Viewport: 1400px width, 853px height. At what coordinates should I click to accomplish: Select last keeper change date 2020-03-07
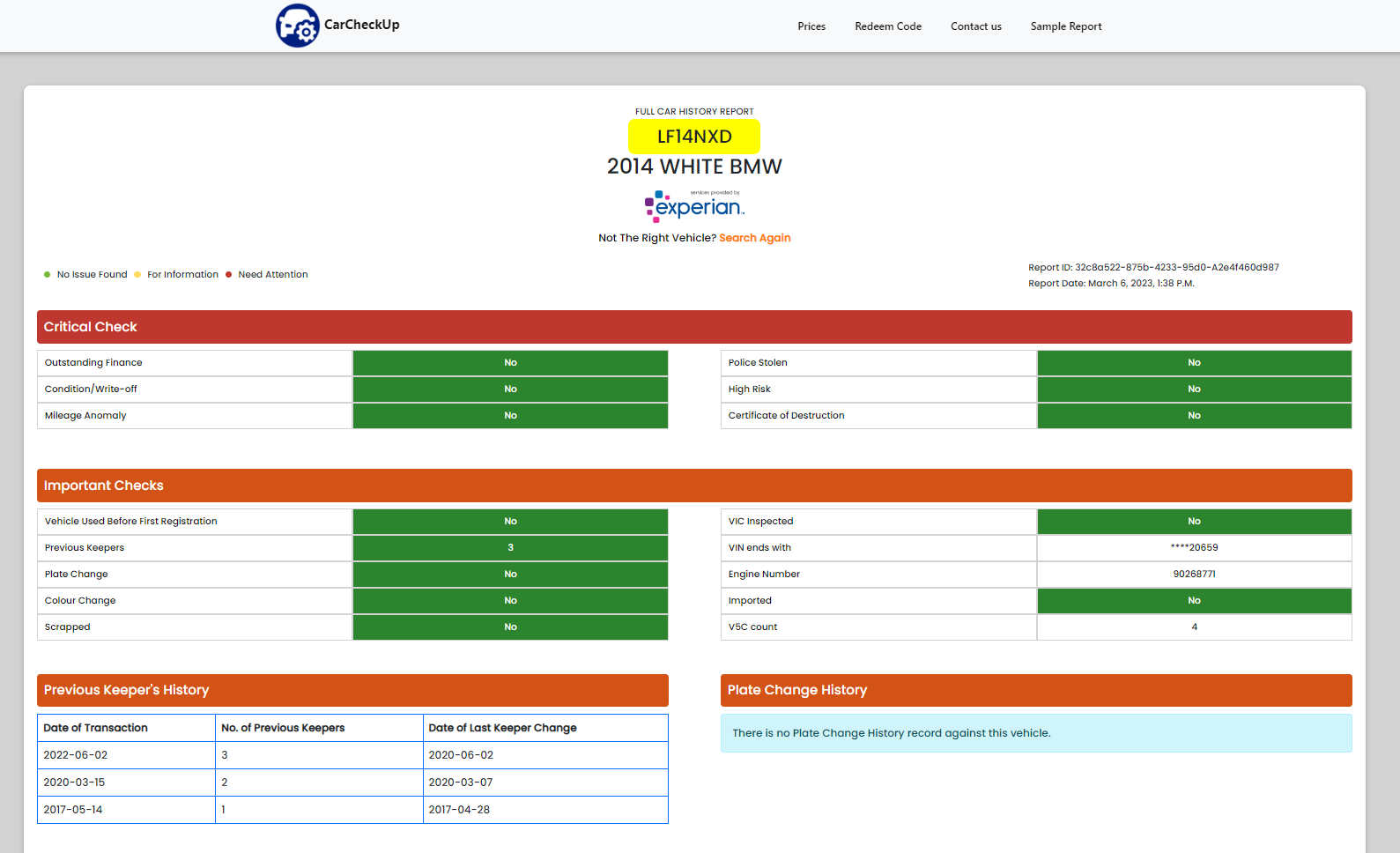click(x=461, y=783)
